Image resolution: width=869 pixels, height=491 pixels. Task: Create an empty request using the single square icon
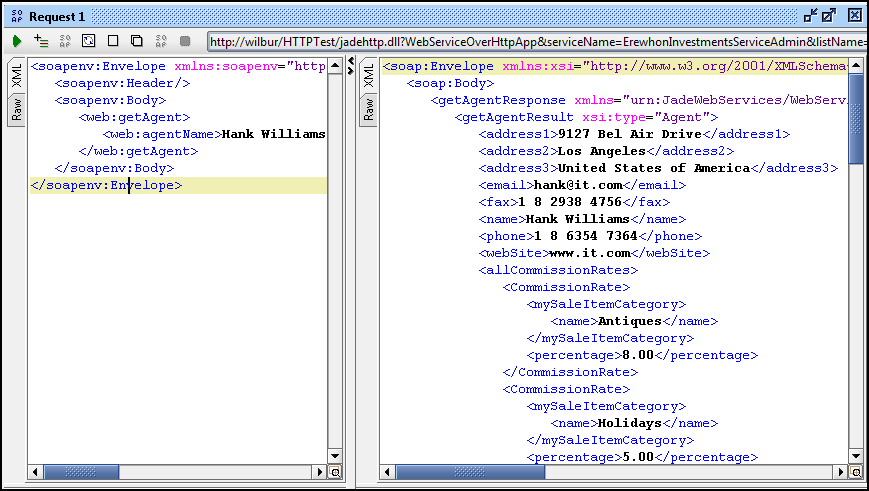tap(113, 40)
